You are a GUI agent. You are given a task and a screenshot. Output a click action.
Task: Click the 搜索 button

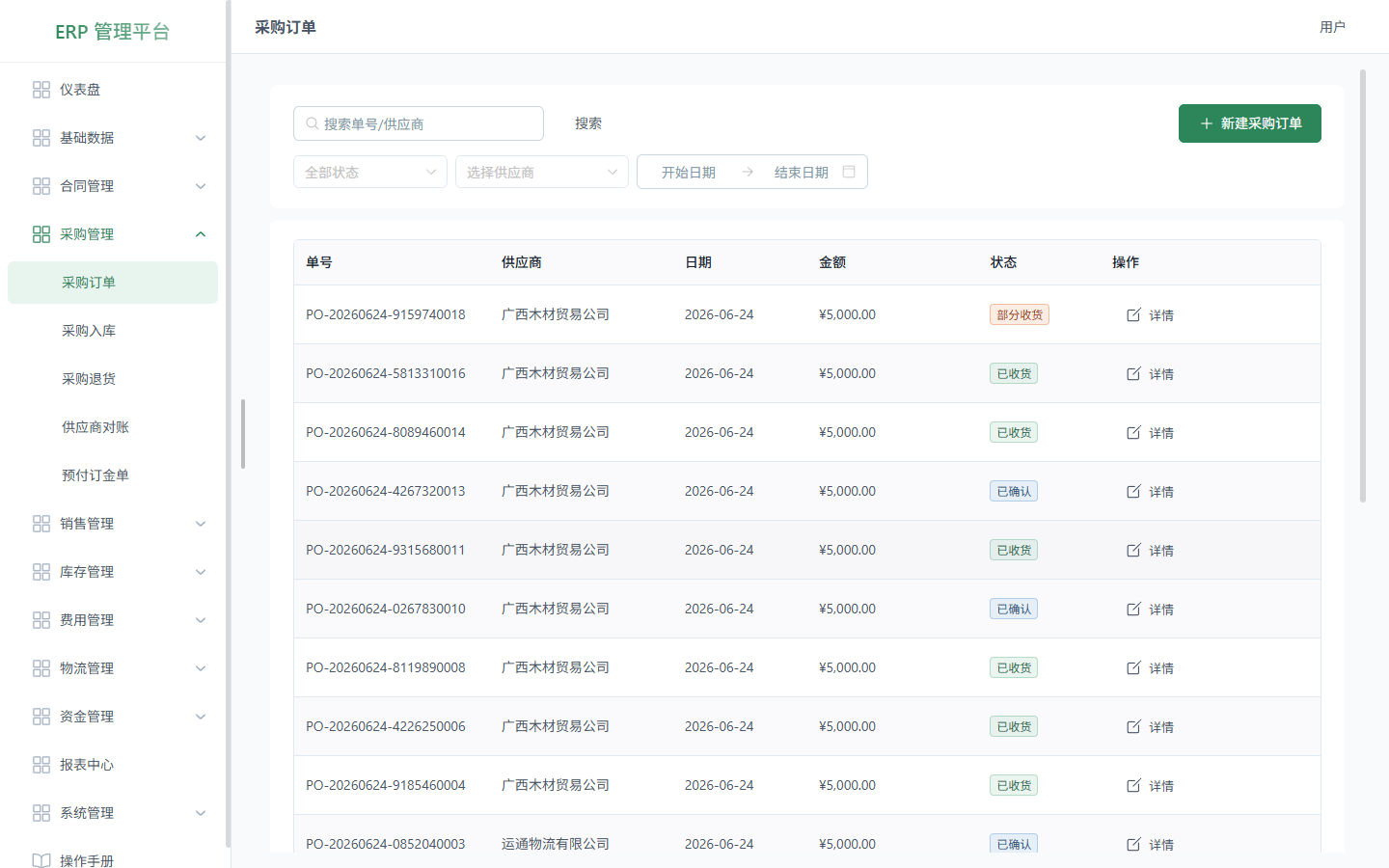[588, 123]
